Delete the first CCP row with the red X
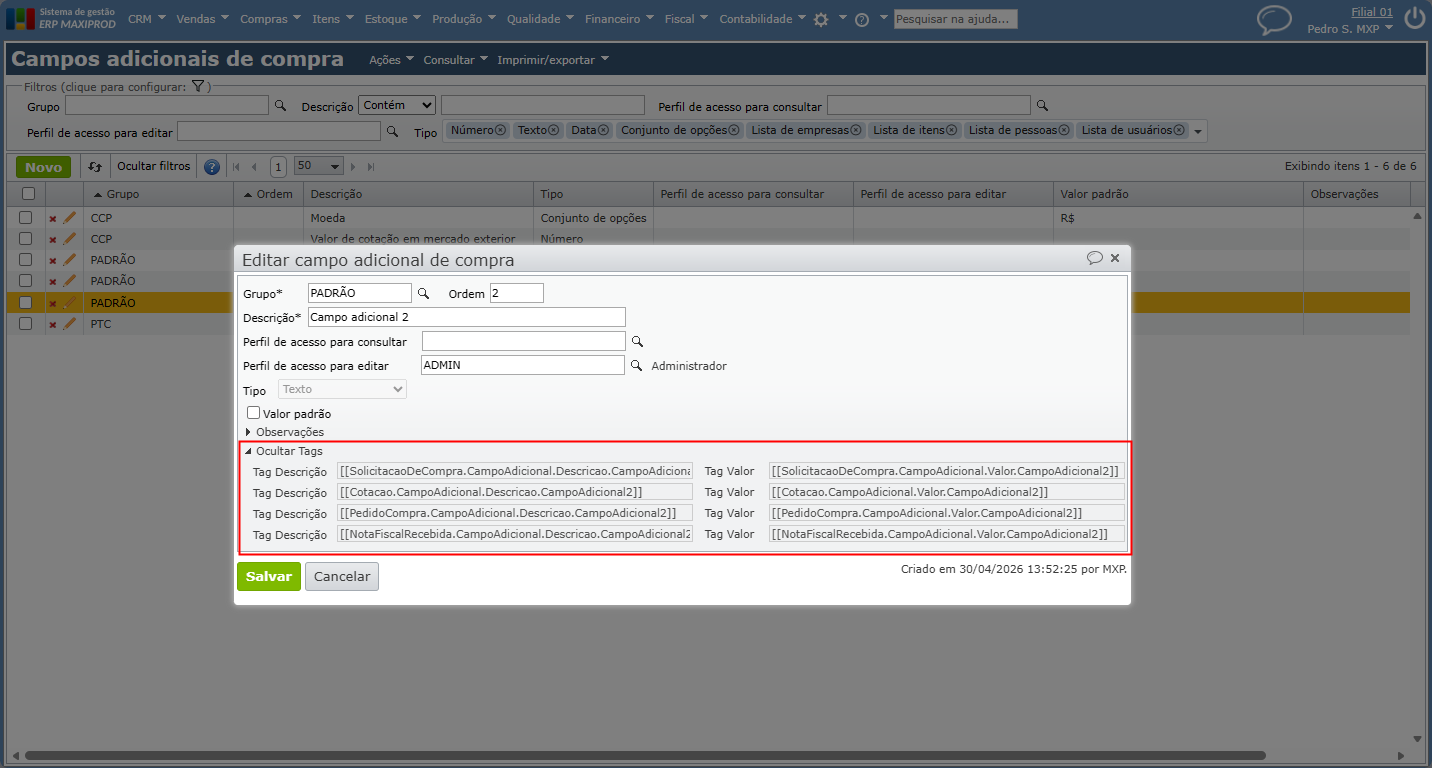Image resolution: width=1432 pixels, height=768 pixels. pos(53,218)
